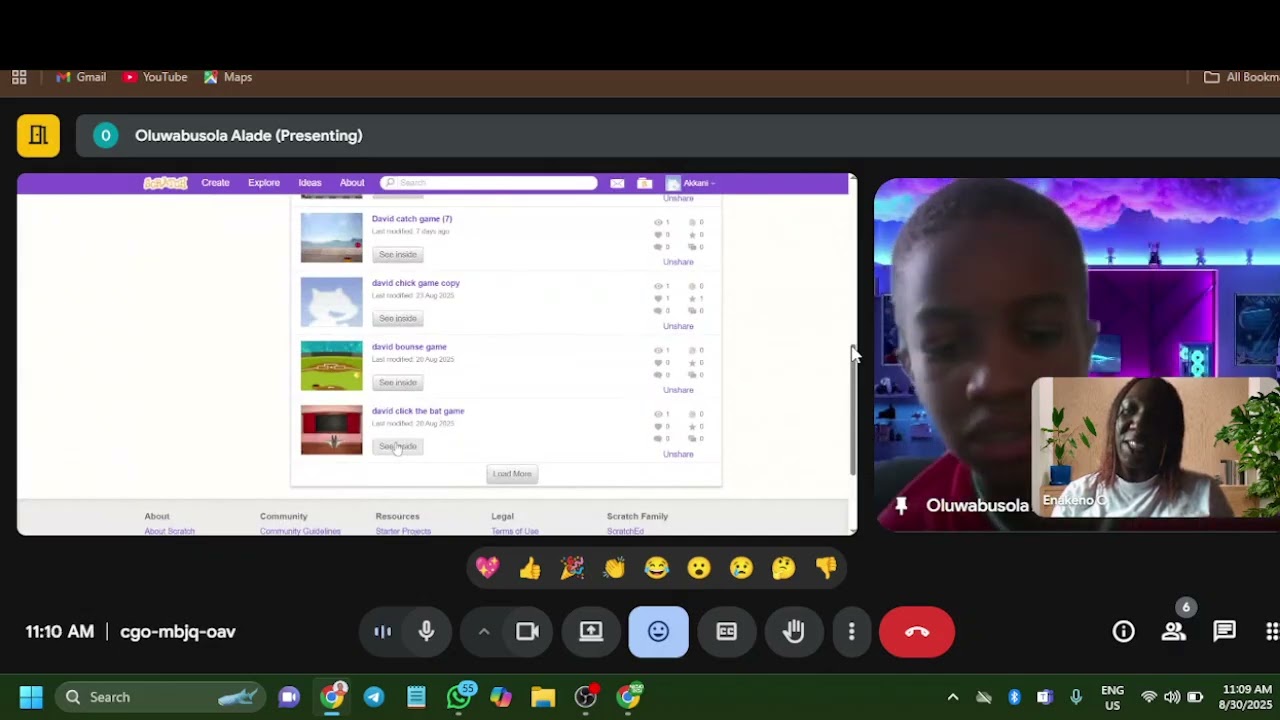Open the Windows Start menu
This screenshot has height=720, width=1280.
pyautogui.click(x=31, y=697)
